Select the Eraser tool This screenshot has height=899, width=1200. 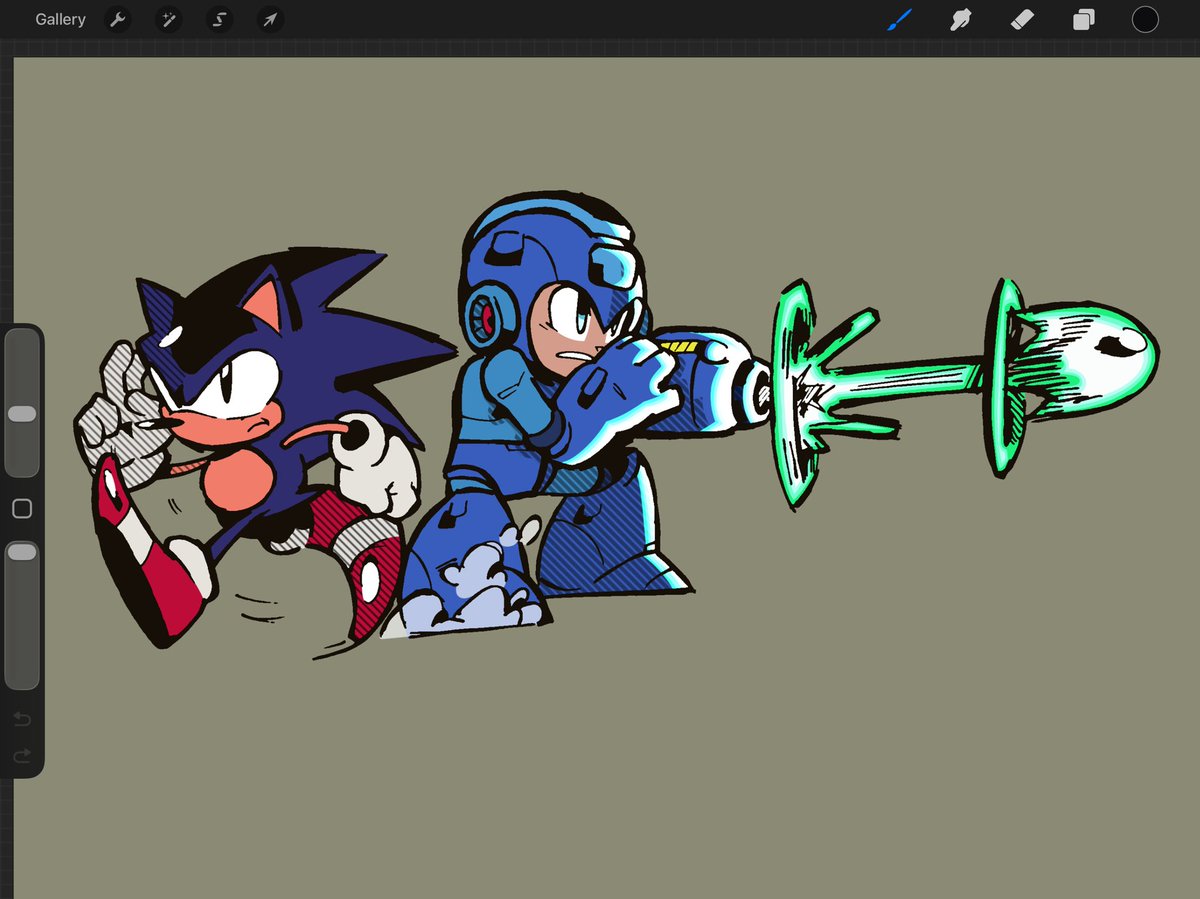tap(1022, 20)
